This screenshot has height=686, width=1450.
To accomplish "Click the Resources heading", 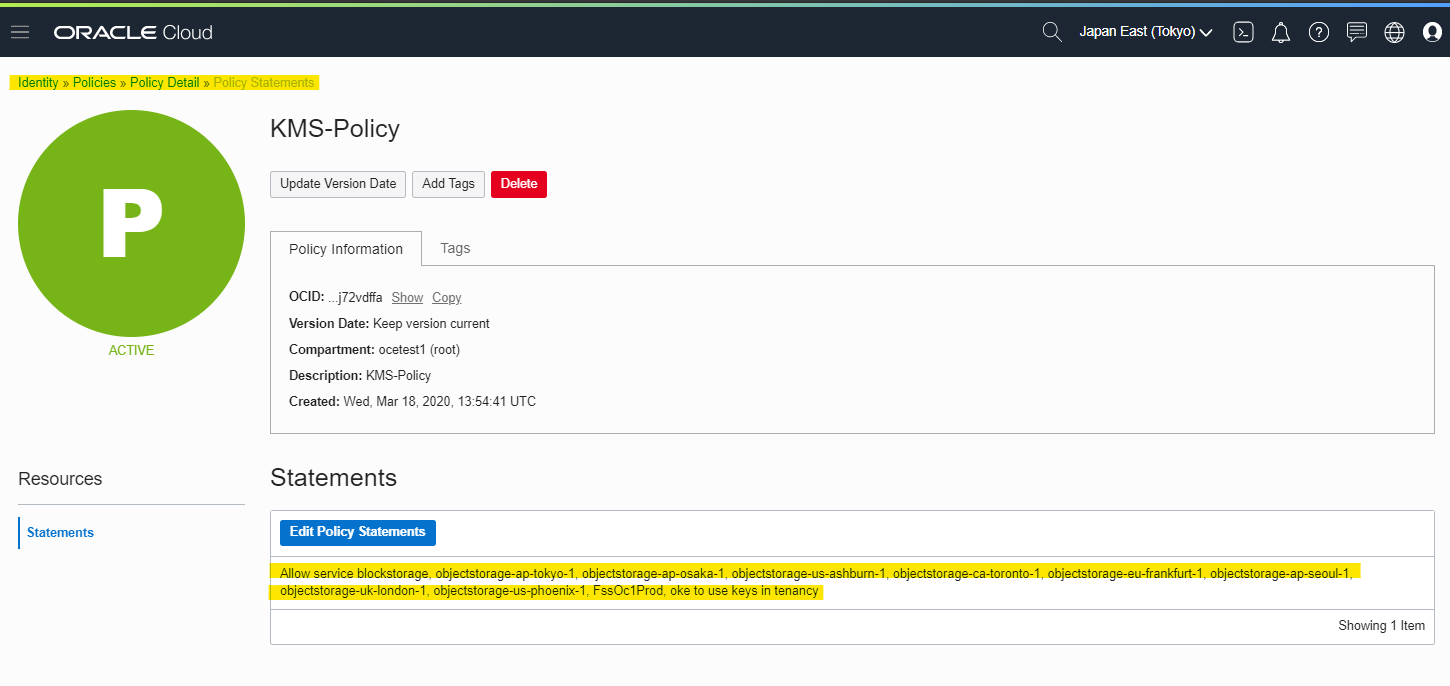I will pyautogui.click(x=60, y=479).
